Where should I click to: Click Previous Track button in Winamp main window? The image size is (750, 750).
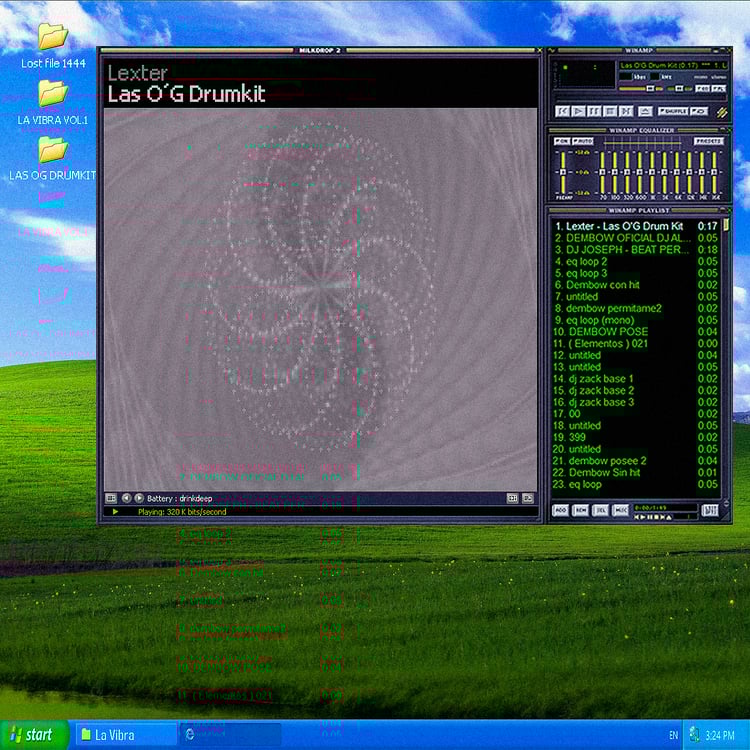point(562,111)
